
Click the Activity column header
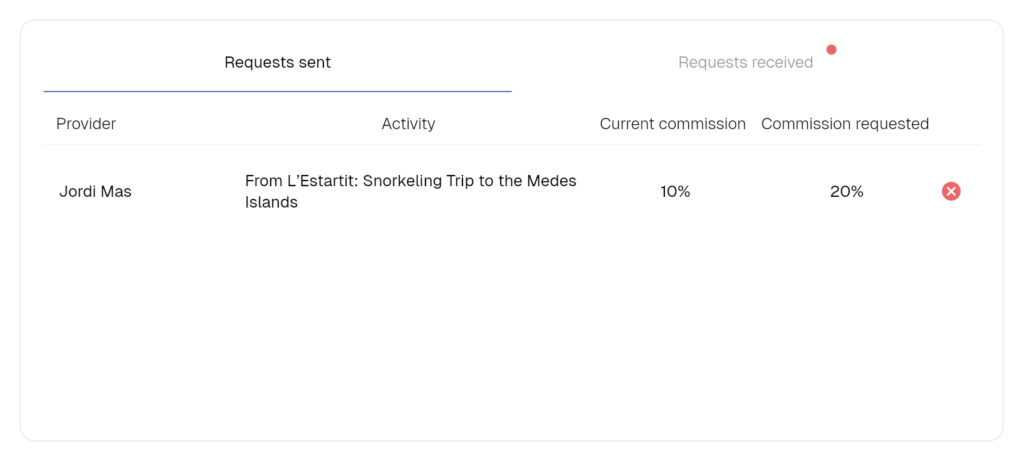click(408, 124)
